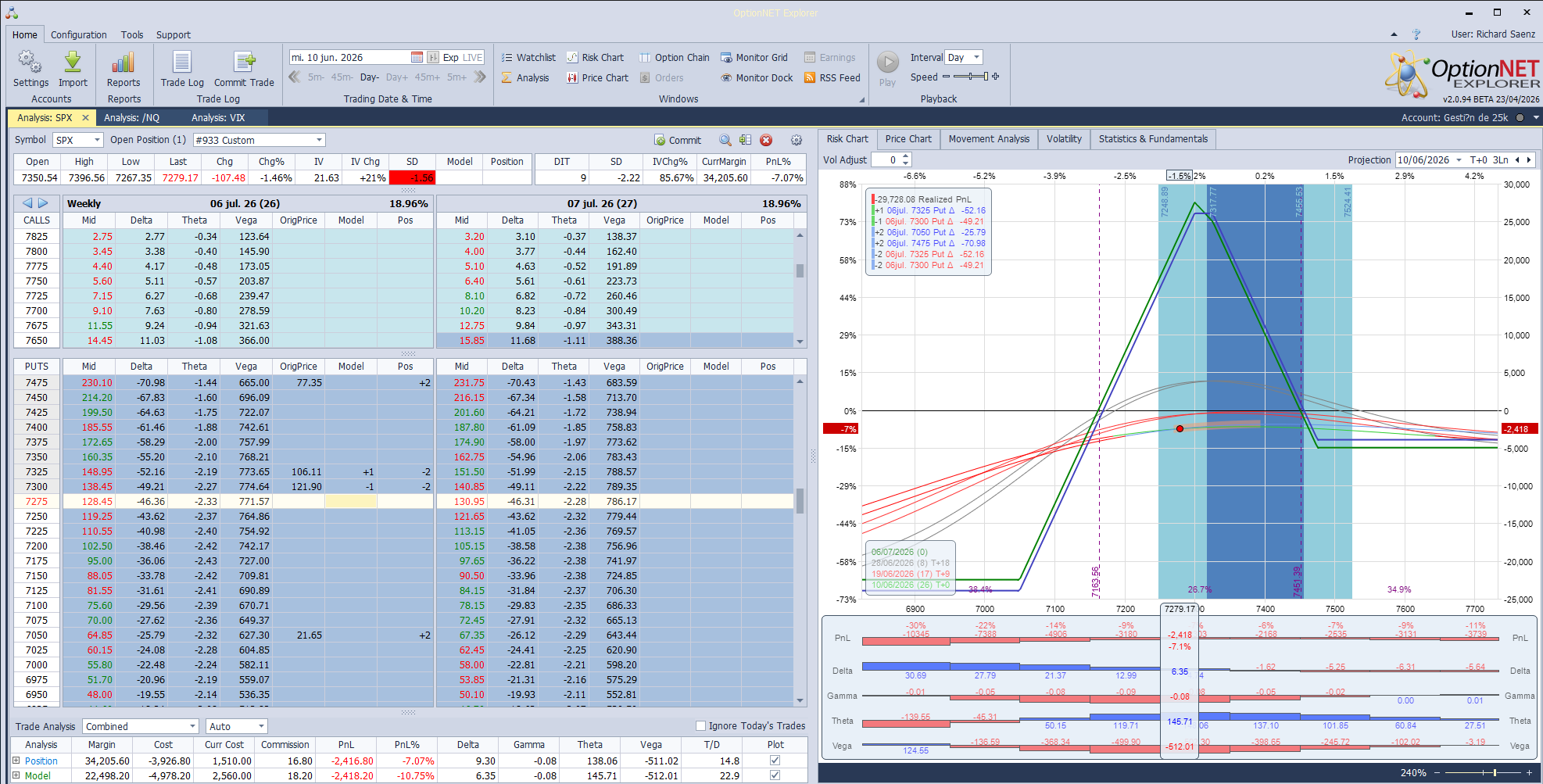
Task: Click the Commit button above option chain
Action: tap(678, 140)
